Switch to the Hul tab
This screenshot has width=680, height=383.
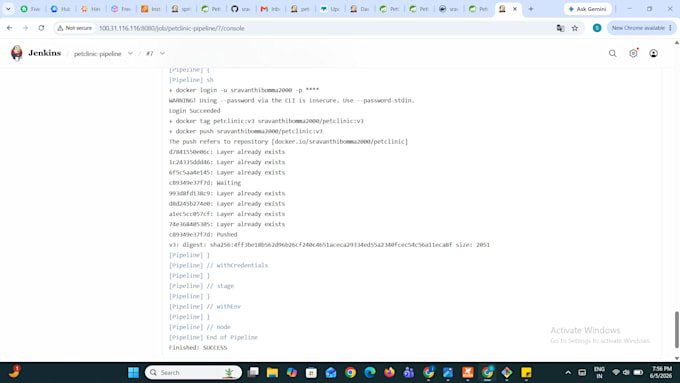(x=61, y=9)
